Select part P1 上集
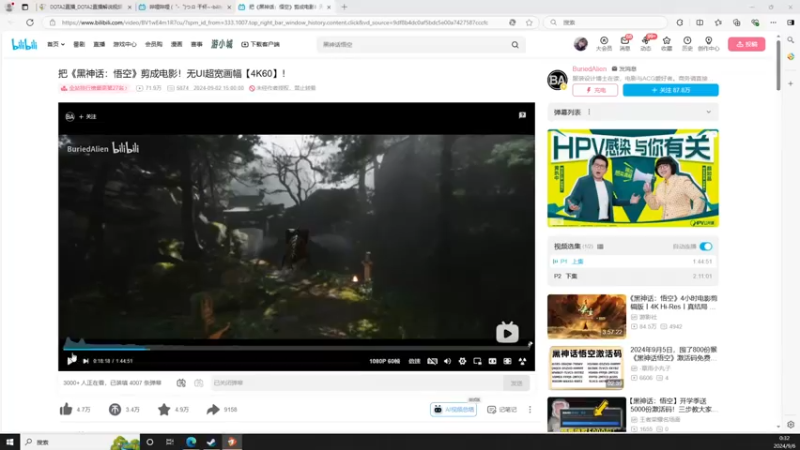Screen dimensions: 800x450 (x=633, y=261)
